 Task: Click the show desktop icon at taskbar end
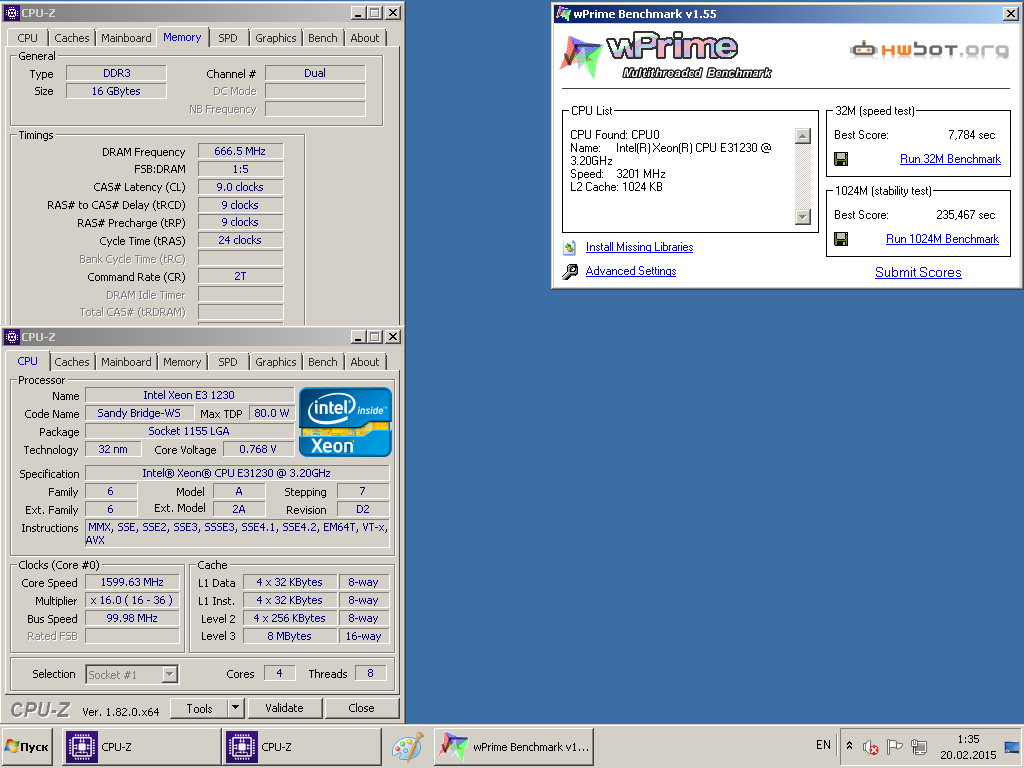click(x=1012, y=746)
